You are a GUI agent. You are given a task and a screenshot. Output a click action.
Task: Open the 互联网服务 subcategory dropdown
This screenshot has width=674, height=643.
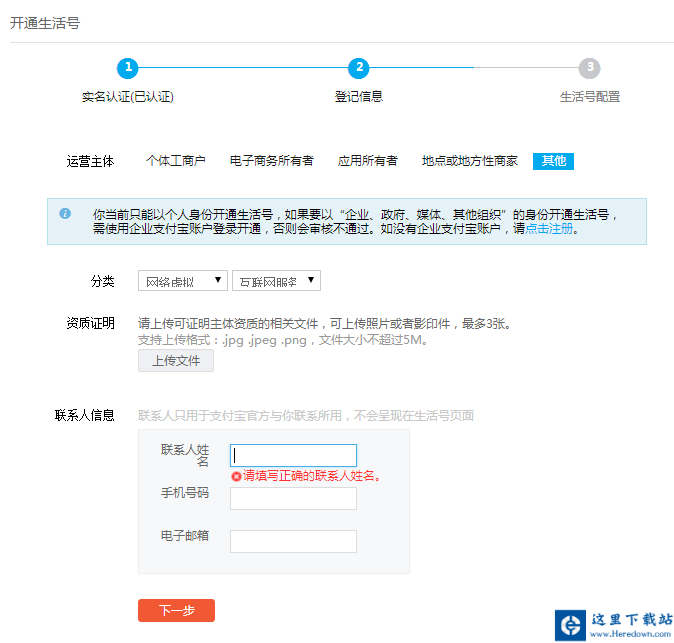pyautogui.click(x=276, y=281)
